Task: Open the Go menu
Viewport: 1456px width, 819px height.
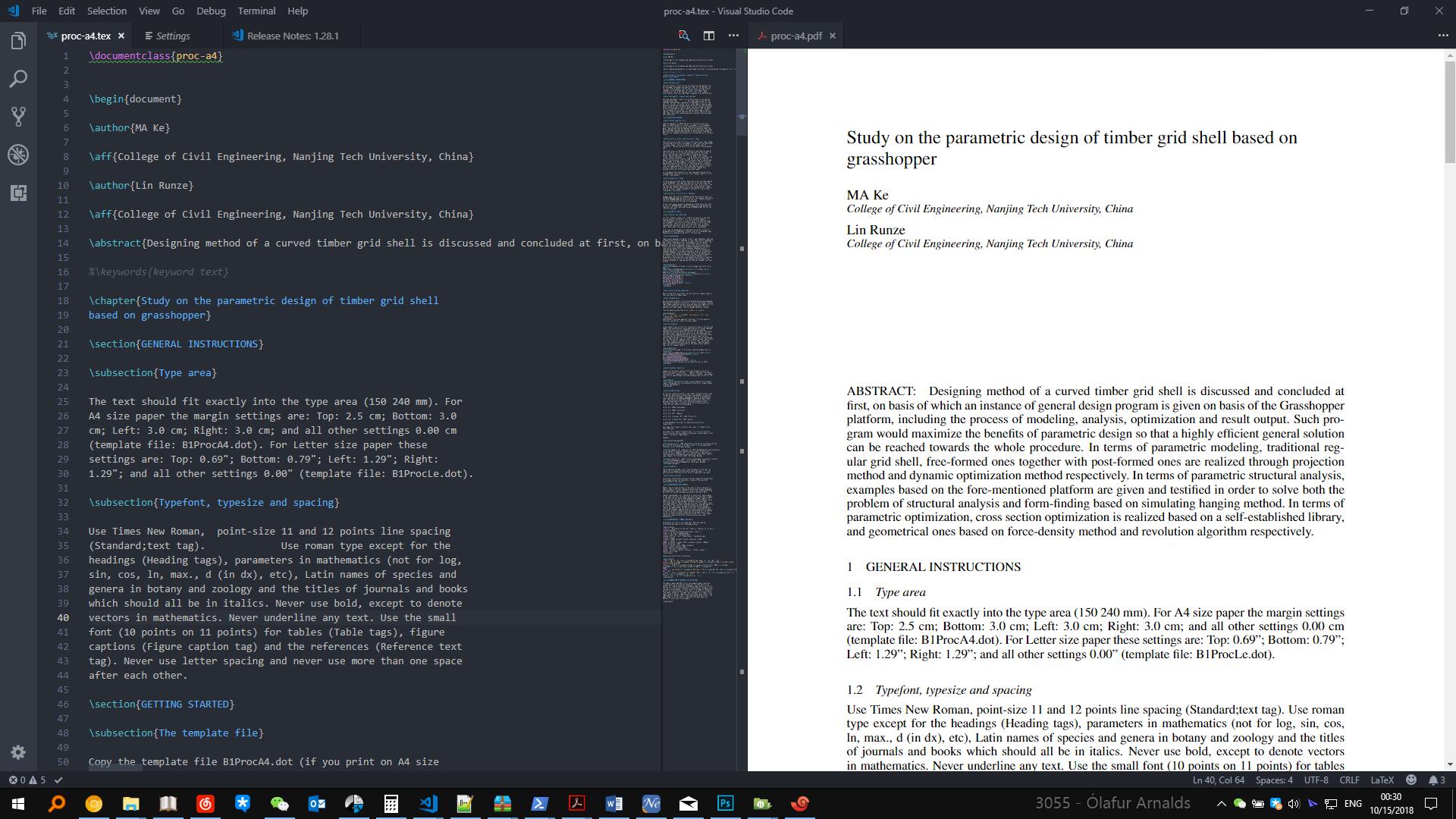Action: pos(178,11)
